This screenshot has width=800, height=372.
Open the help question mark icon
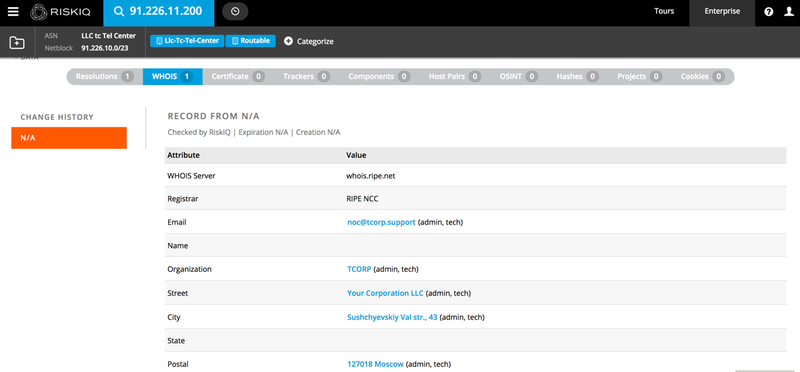pos(769,12)
